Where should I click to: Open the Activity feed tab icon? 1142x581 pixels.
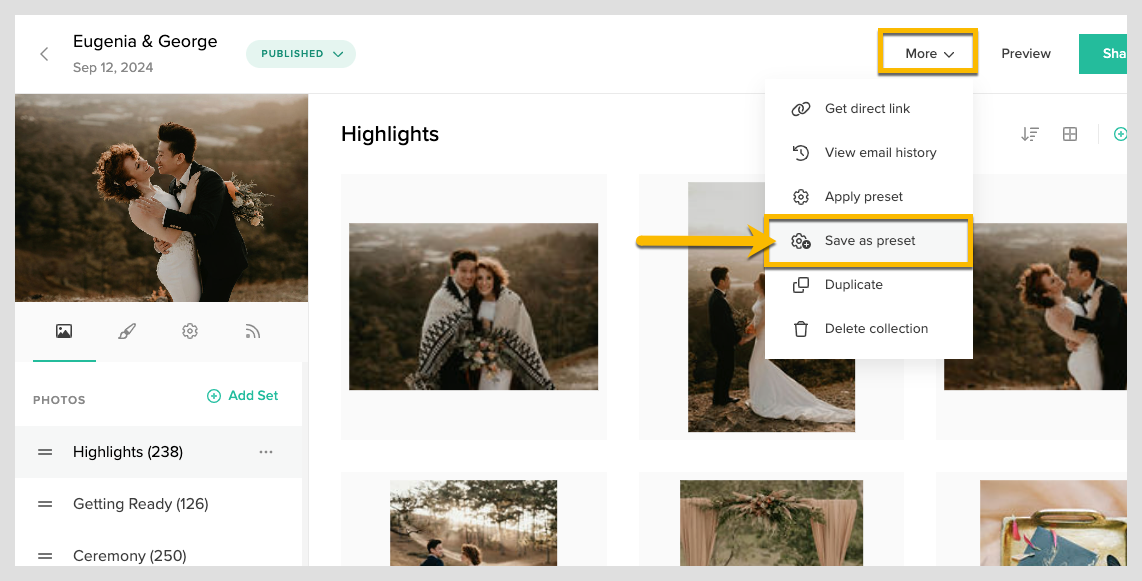[253, 331]
